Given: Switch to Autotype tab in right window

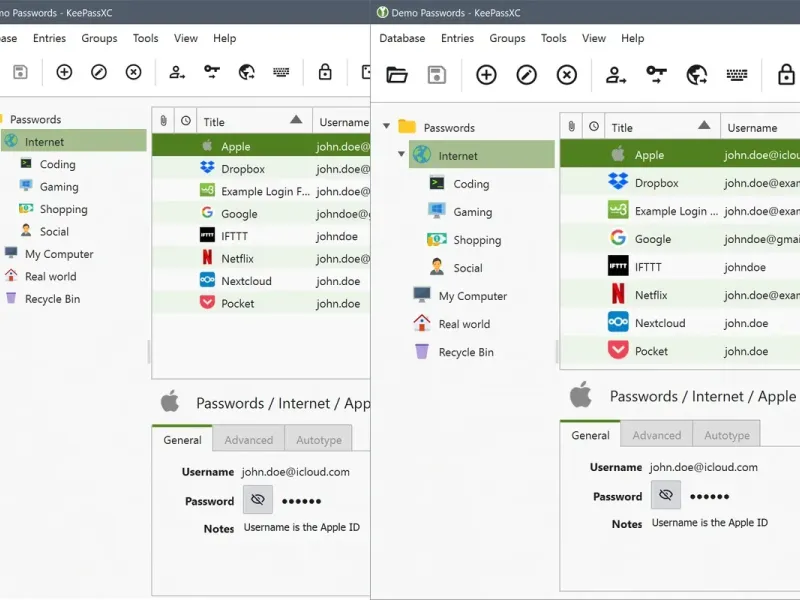Looking at the screenshot, I should 727,435.
